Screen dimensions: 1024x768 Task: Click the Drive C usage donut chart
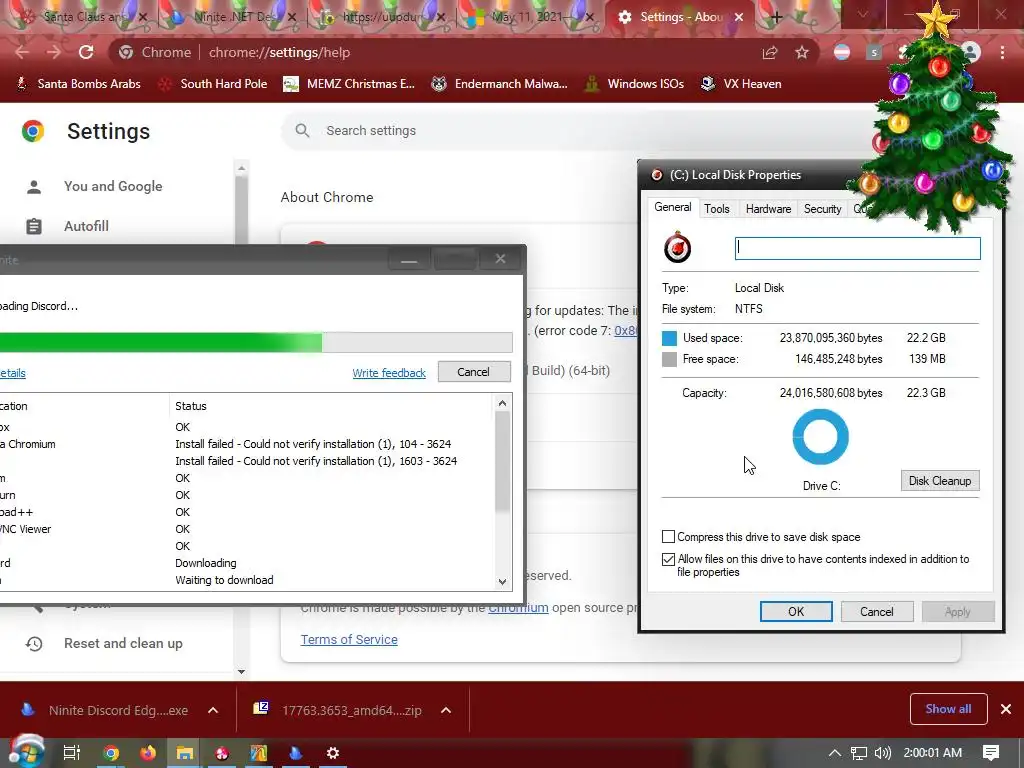click(x=820, y=437)
